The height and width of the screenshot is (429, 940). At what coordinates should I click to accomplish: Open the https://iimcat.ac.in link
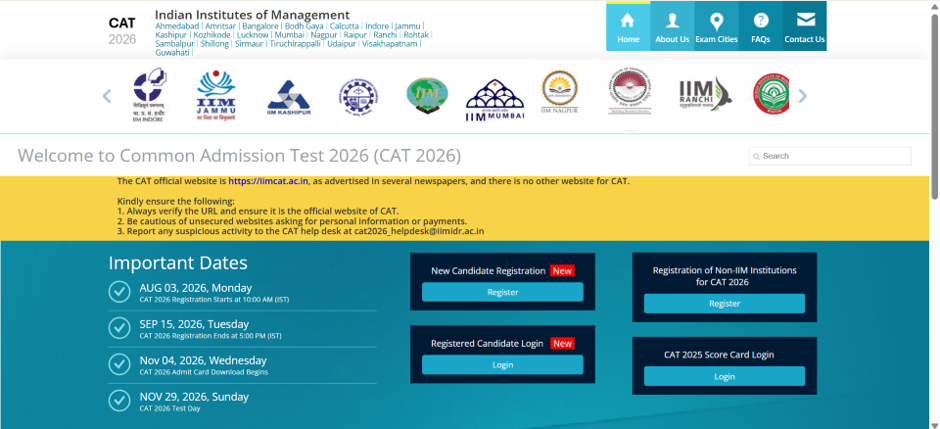pyautogui.click(x=268, y=181)
